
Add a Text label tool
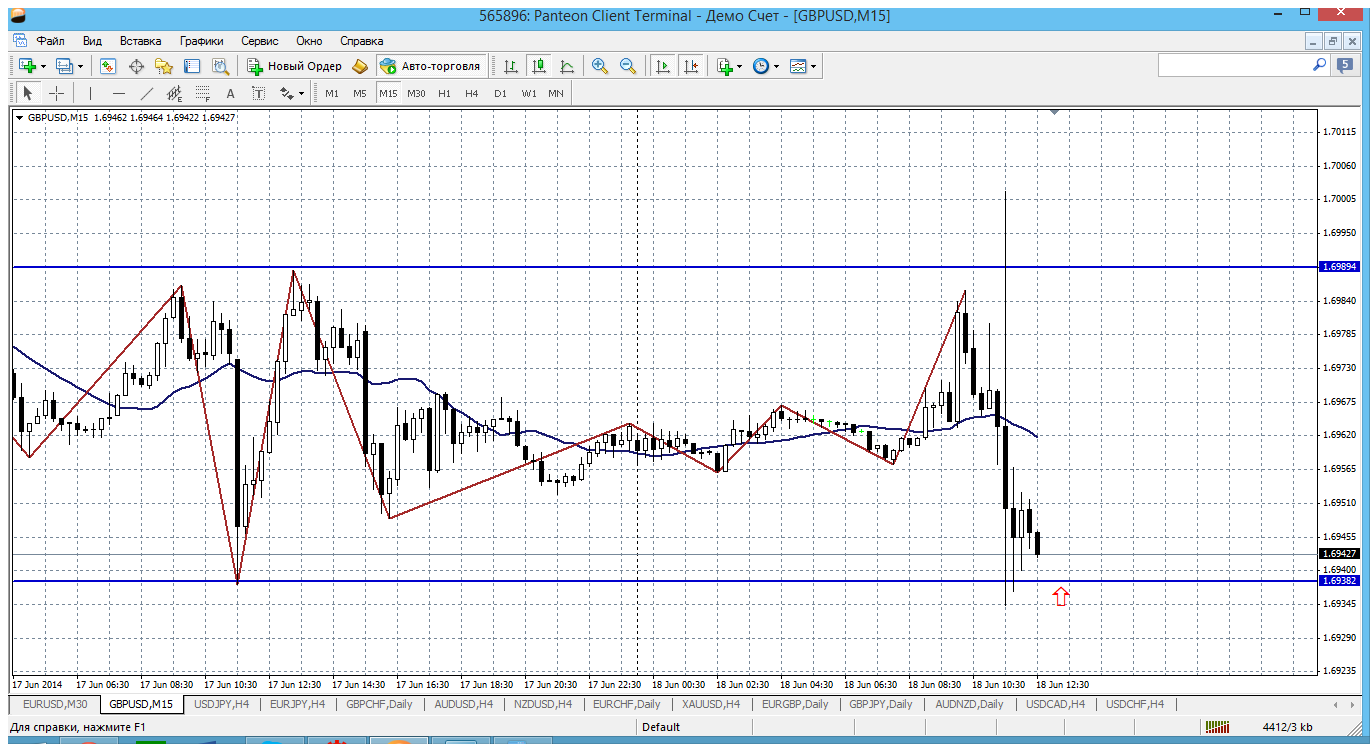coord(230,93)
